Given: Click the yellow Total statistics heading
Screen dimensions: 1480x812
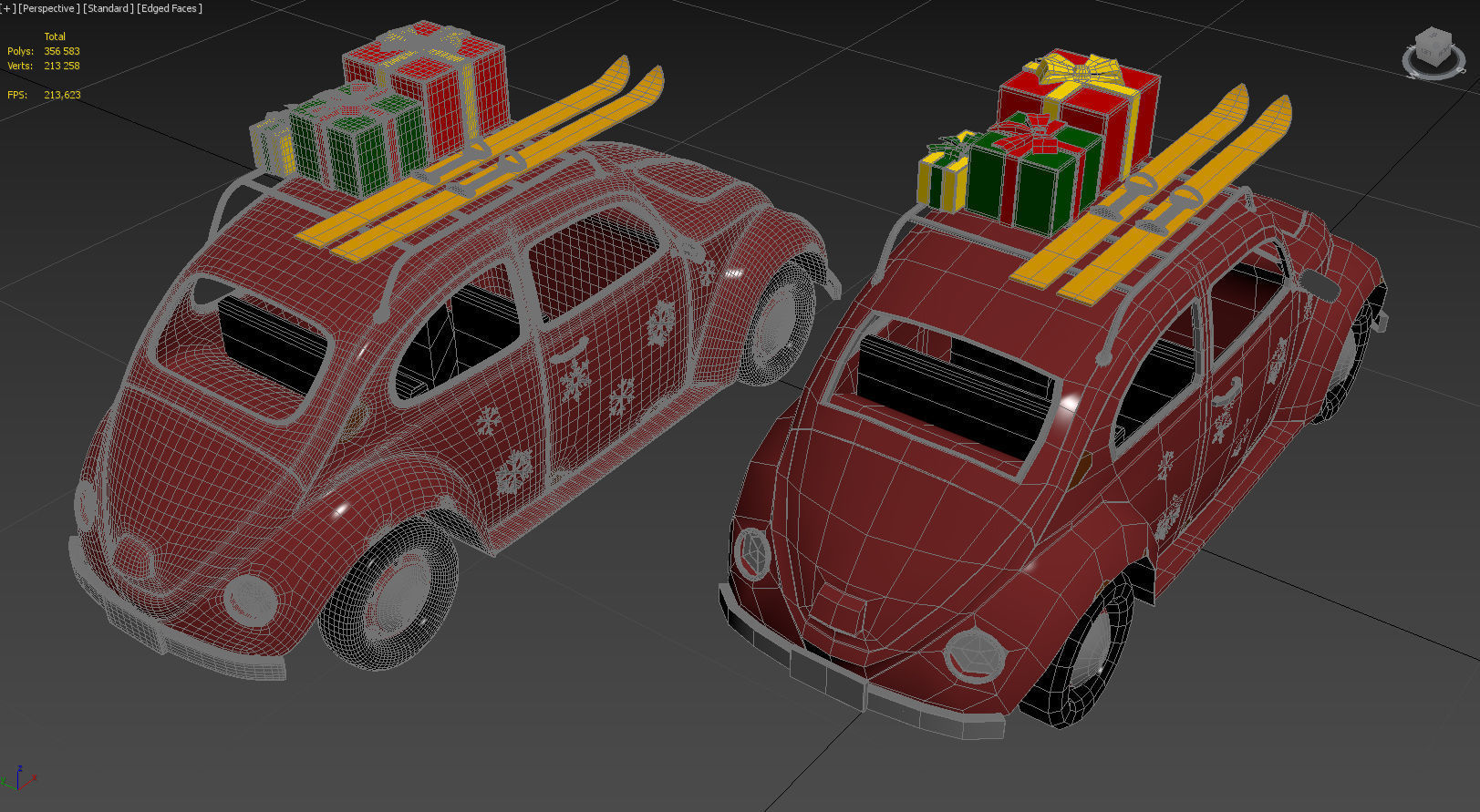Looking at the screenshot, I should click(x=55, y=36).
